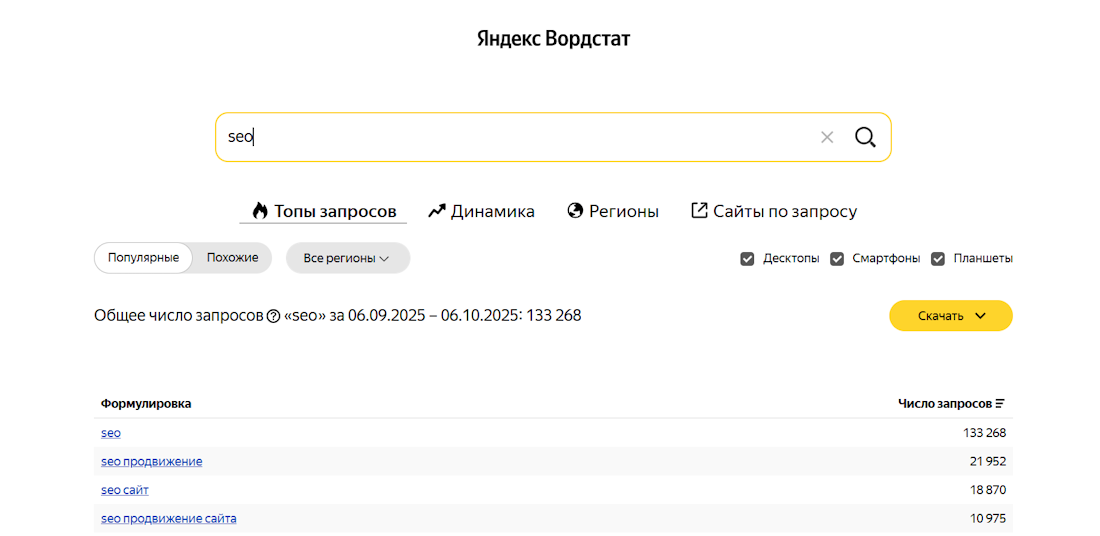Click the globe icon of Регионы
Image resolution: width=1100 pixels, height=536 pixels.
click(575, 211)
